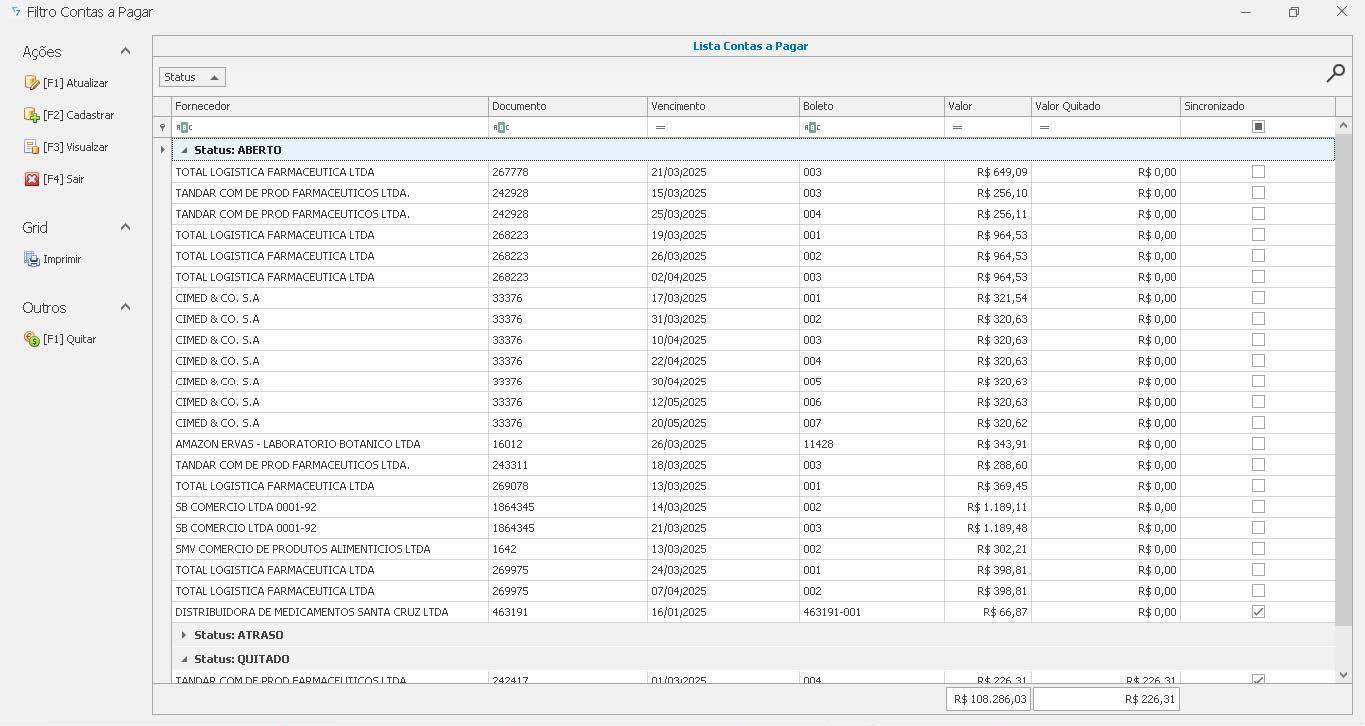The width and height of the screenshot is (1365, 726).
Task: Collapse the Ações panel chevron
Action: tap(125, 51)
